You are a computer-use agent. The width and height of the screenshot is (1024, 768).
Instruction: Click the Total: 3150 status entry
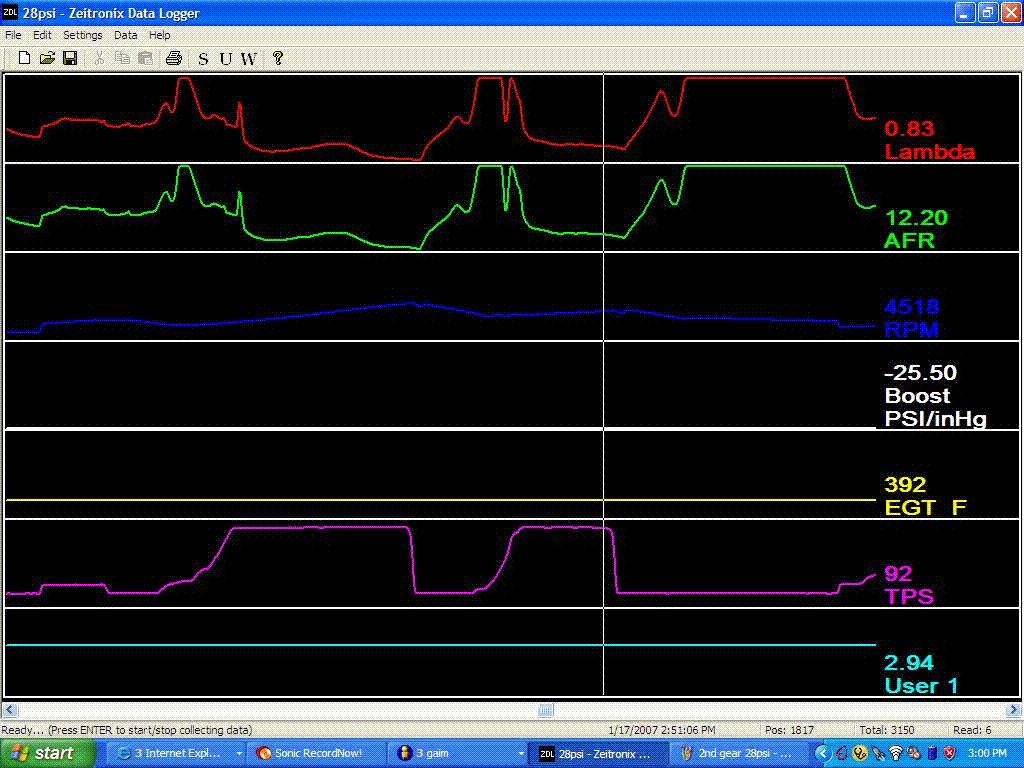point(889,729)
